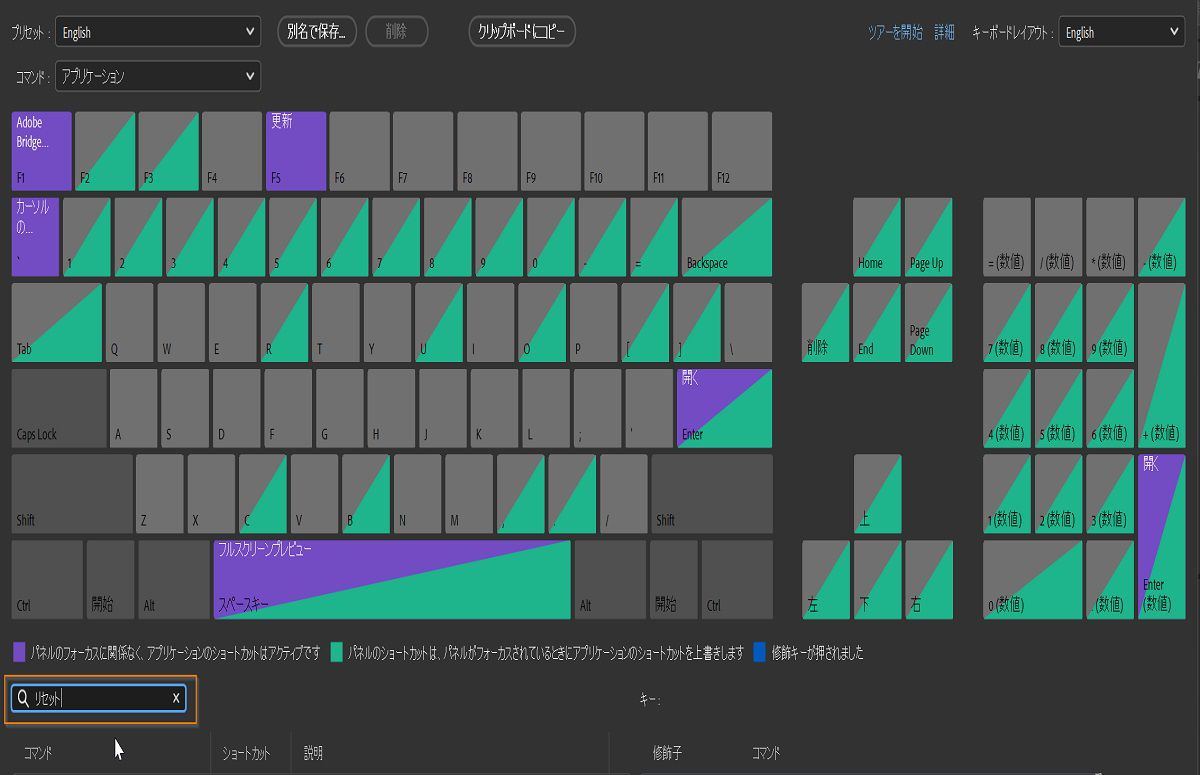Open the 詳細 link
Viewport: 1200px width, 775px height.
(x=944, y=33)
